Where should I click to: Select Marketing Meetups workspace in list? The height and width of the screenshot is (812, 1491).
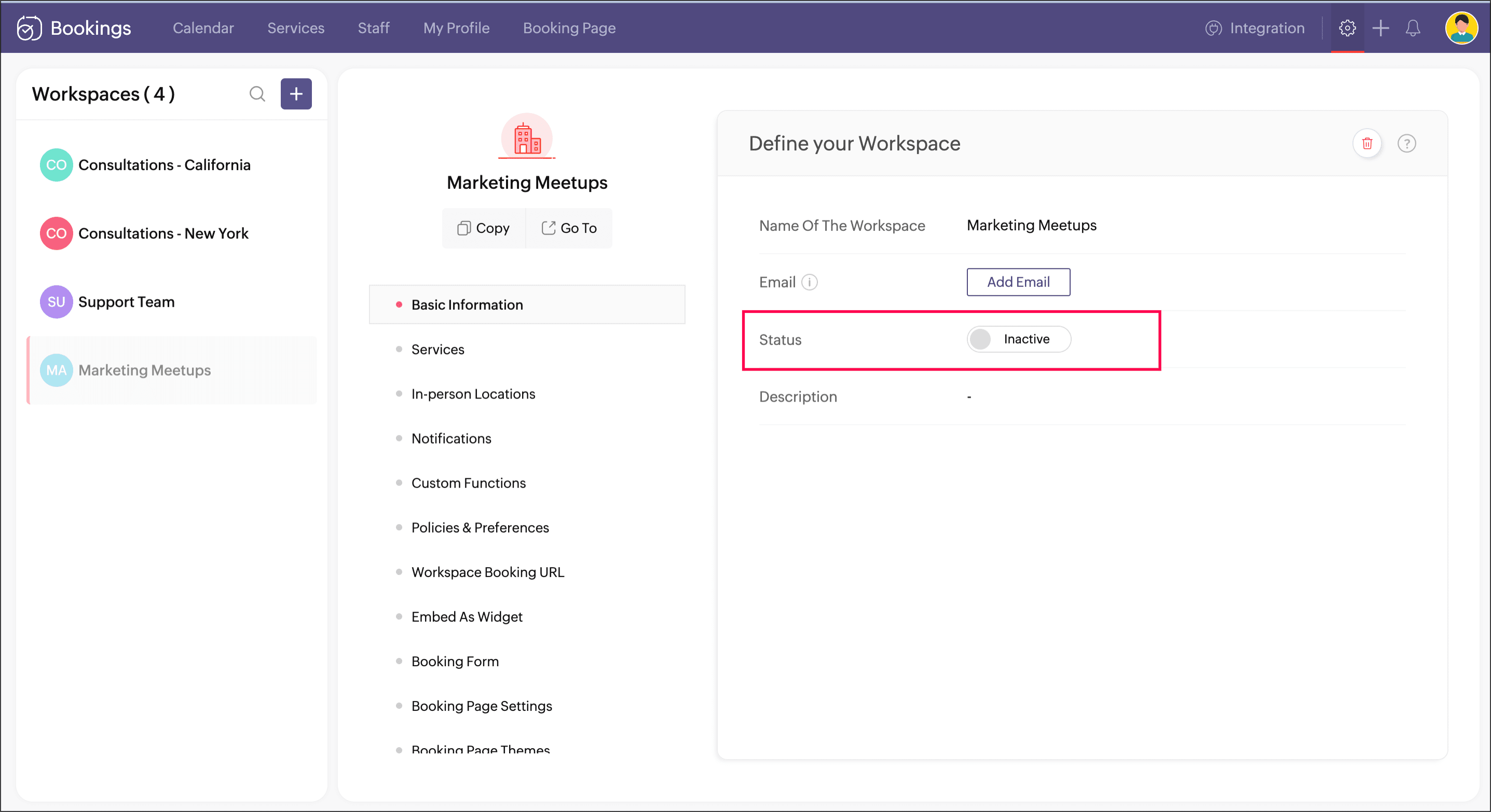pos(172,370)
